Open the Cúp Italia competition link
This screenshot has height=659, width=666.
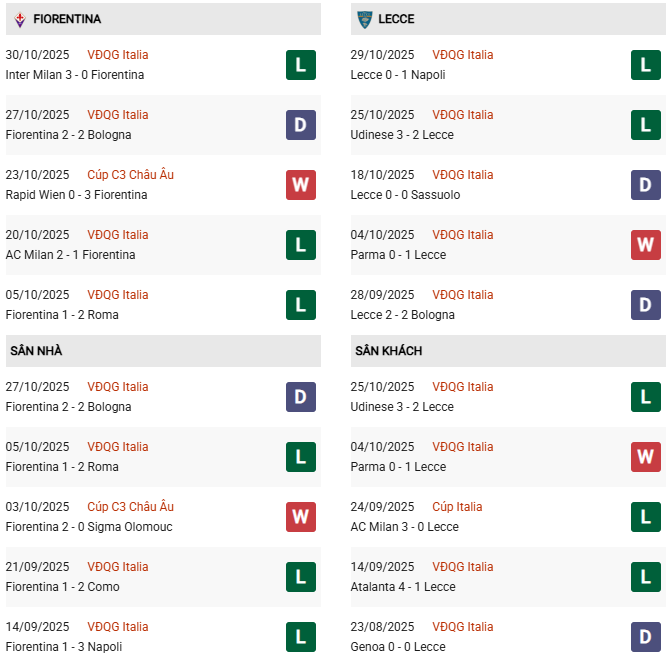456,507
